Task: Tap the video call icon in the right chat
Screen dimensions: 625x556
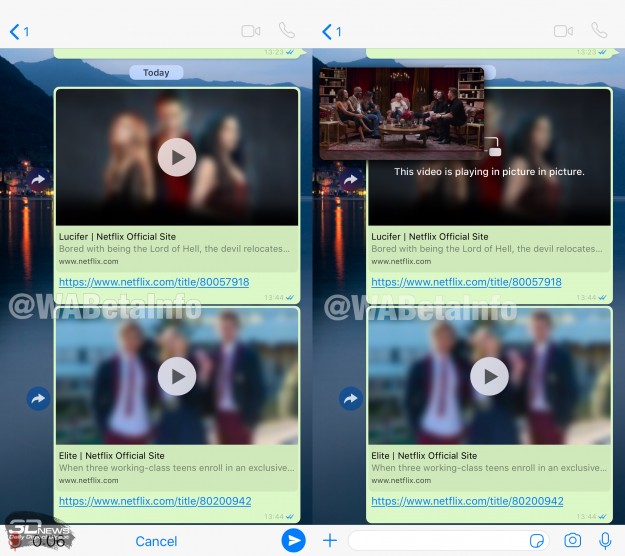Action: click(563, 31)
